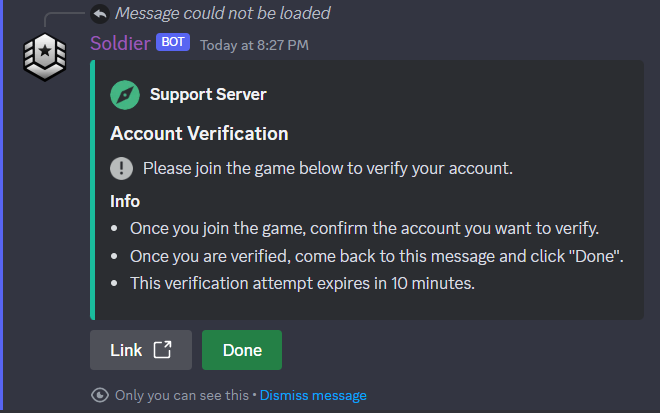Click the gray exclamation mark icon
The width and height of the screenshot is (660, 413).
coord(121,168)
